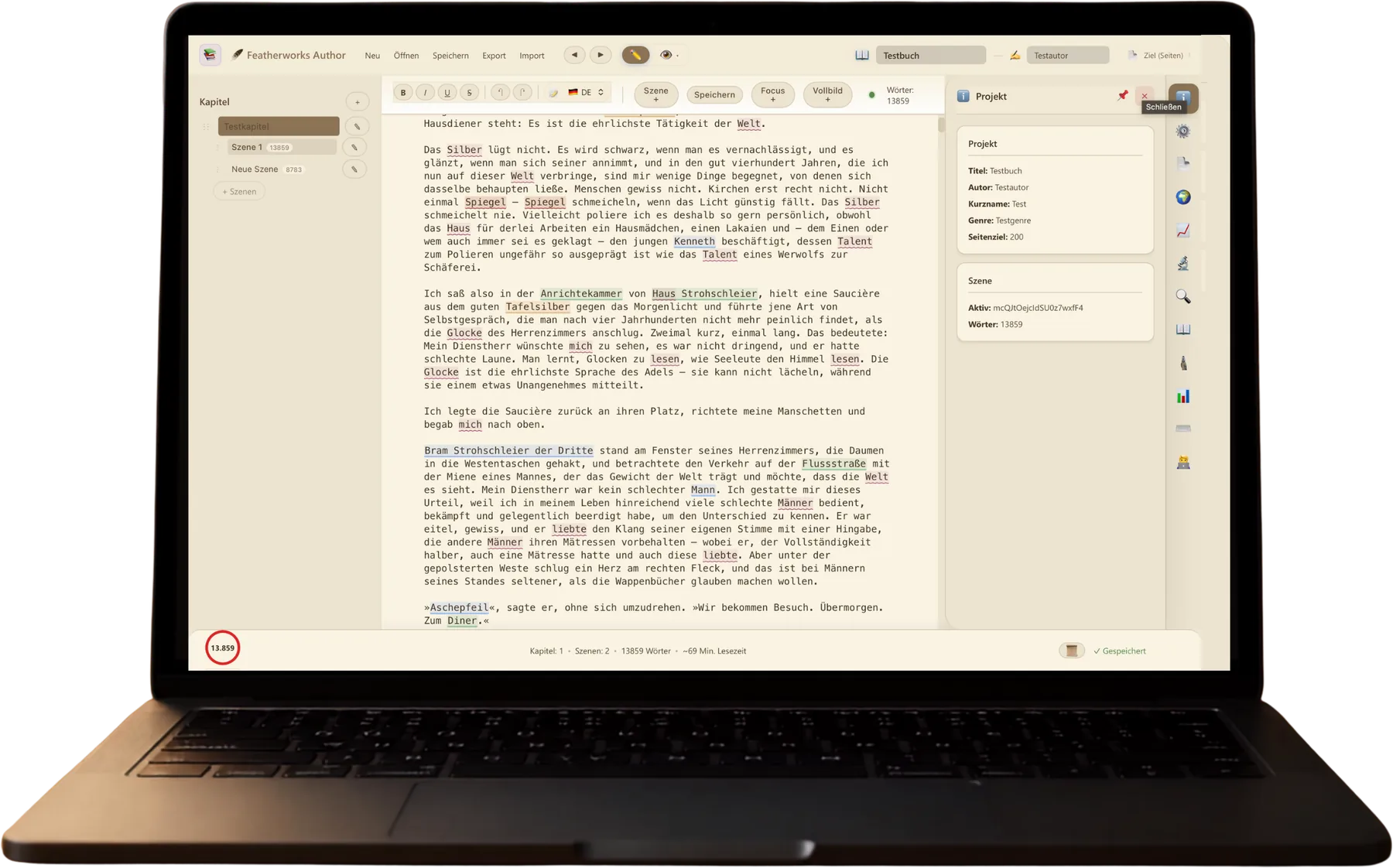1393x868 pixels.
Task: Click the navigate back arrow button
Action: coord(574,55)
